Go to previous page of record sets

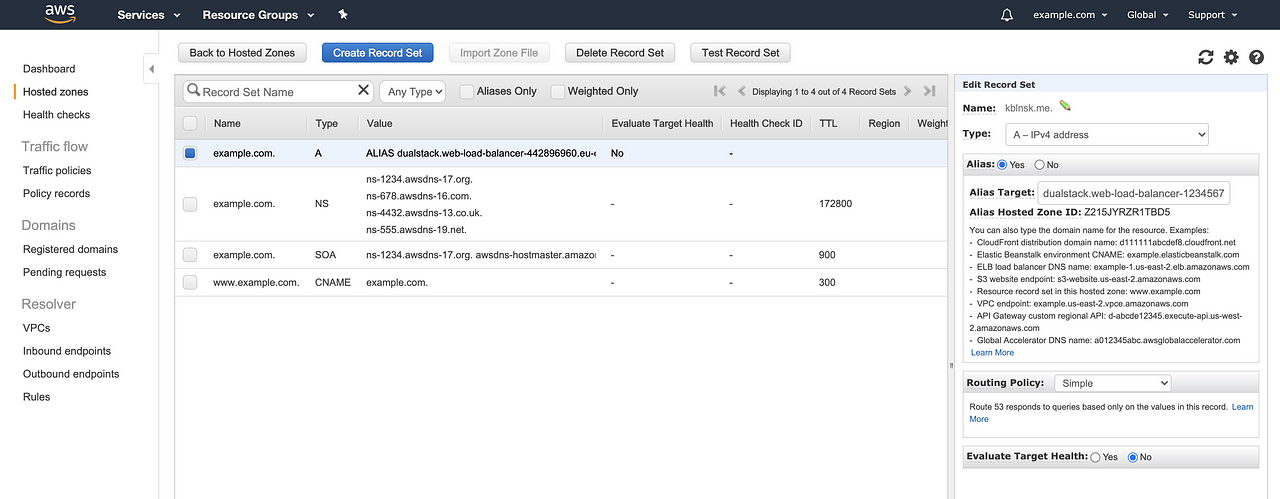click(x=742, y=91)
